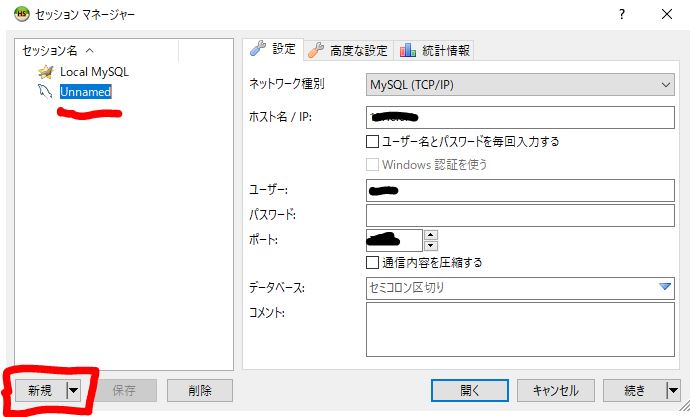Click the データベース セミコロン区切り field
The image size is (690, 417).
coord(520,288)
